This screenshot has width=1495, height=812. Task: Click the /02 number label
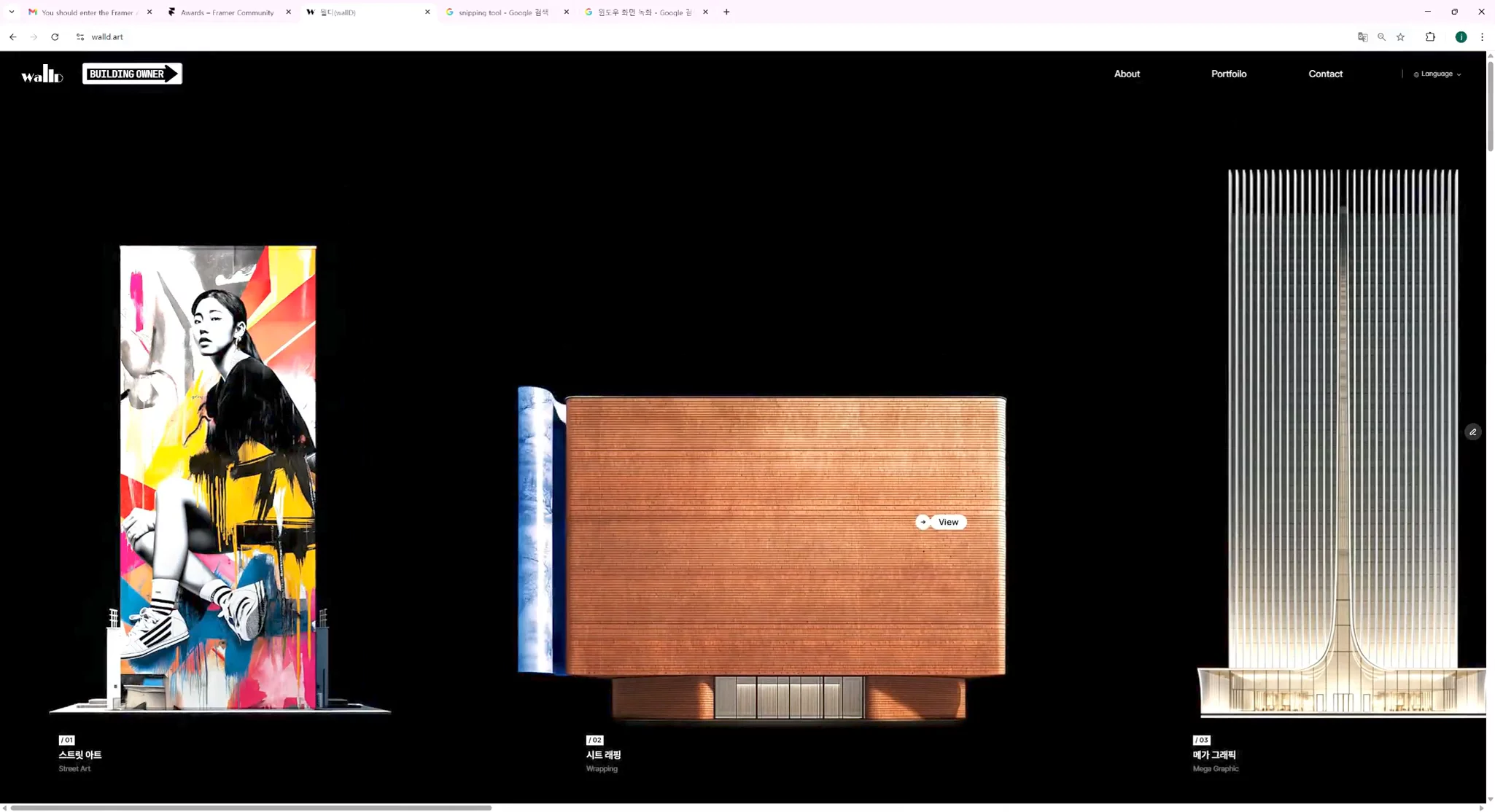[x=595, y=740]
